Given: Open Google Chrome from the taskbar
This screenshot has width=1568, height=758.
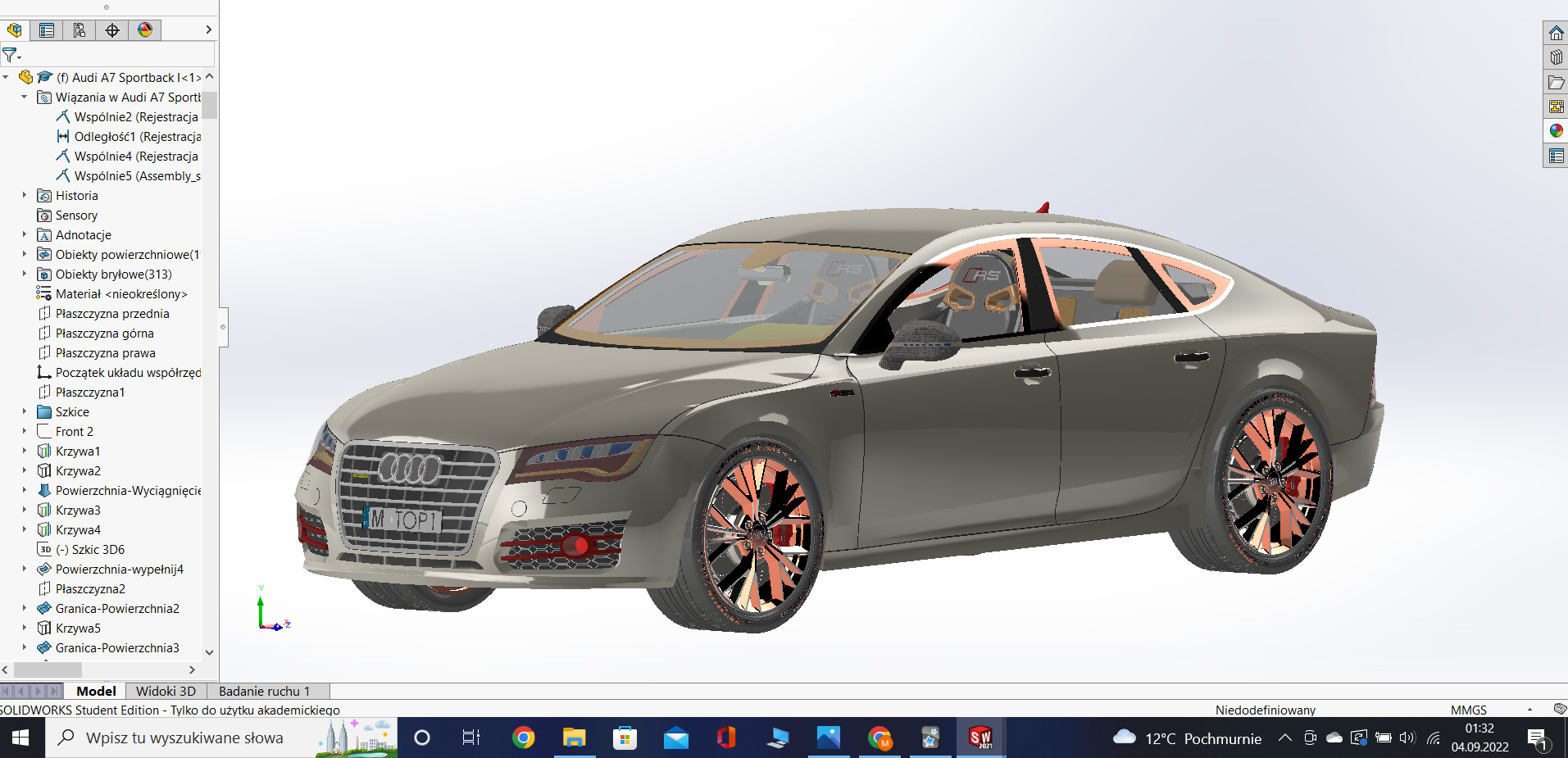Looking at the screenshot, I should (x=523, y=738).
